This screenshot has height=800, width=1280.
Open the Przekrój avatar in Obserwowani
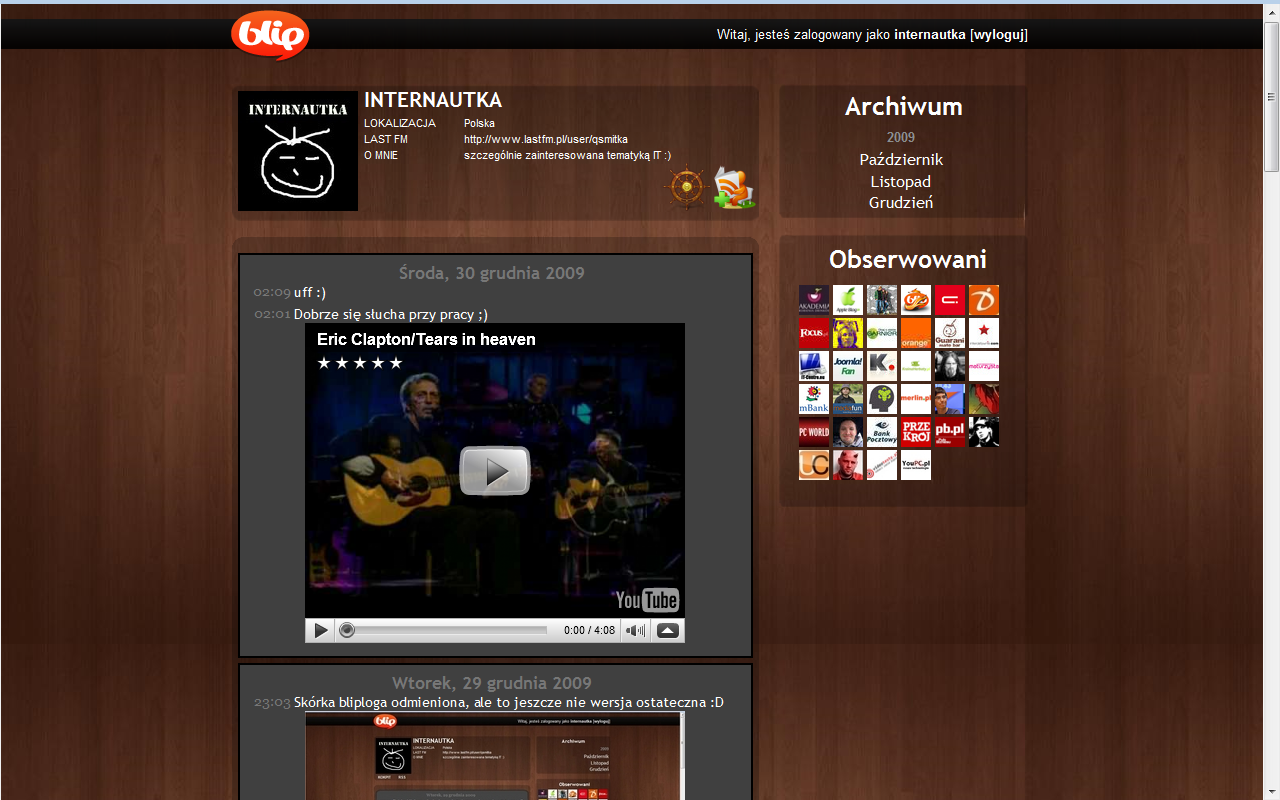[x=916, y=432]
